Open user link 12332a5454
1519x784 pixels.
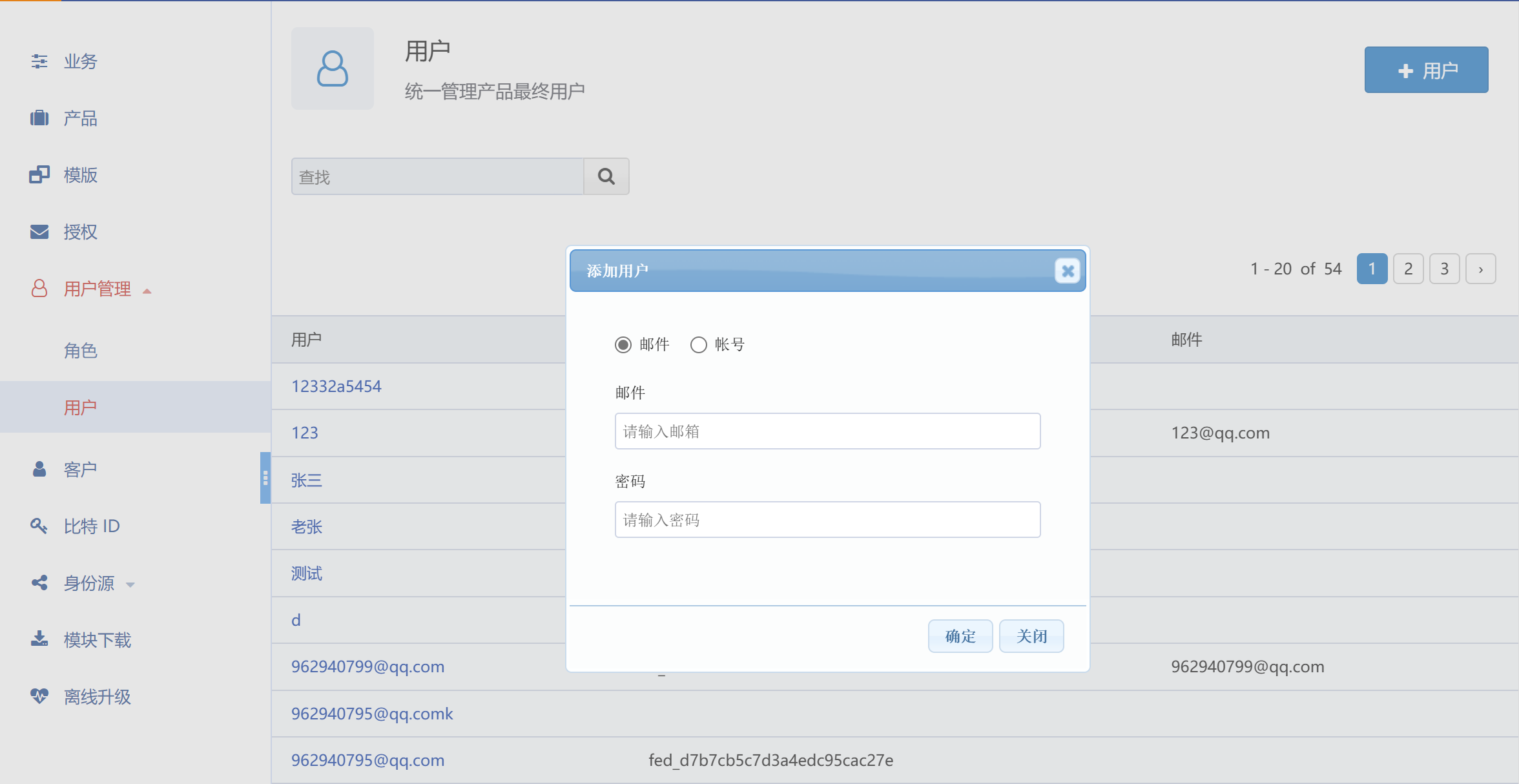click(x=336, y=386)
